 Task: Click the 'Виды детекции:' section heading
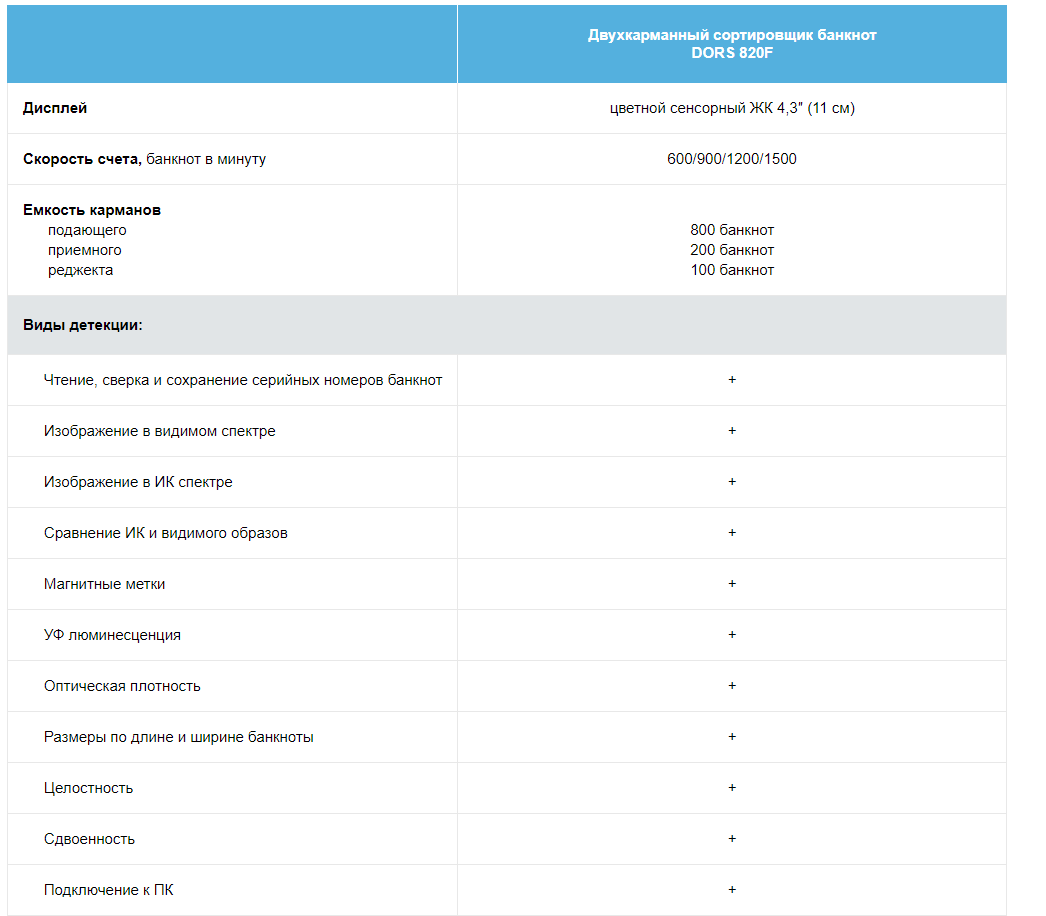(83, 325)
